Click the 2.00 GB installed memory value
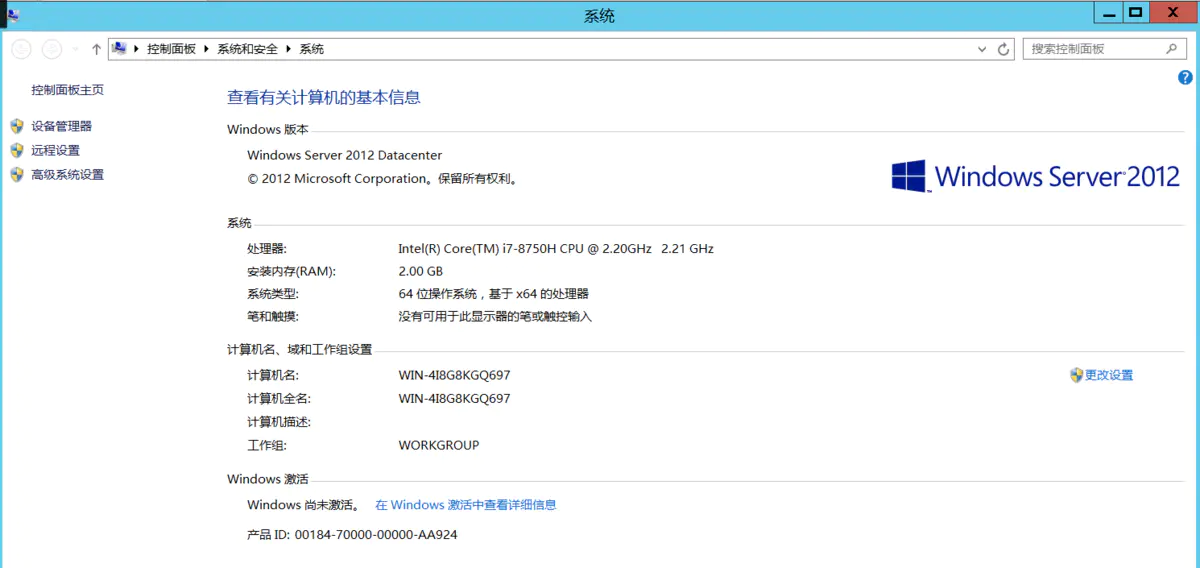 (420, 271)
